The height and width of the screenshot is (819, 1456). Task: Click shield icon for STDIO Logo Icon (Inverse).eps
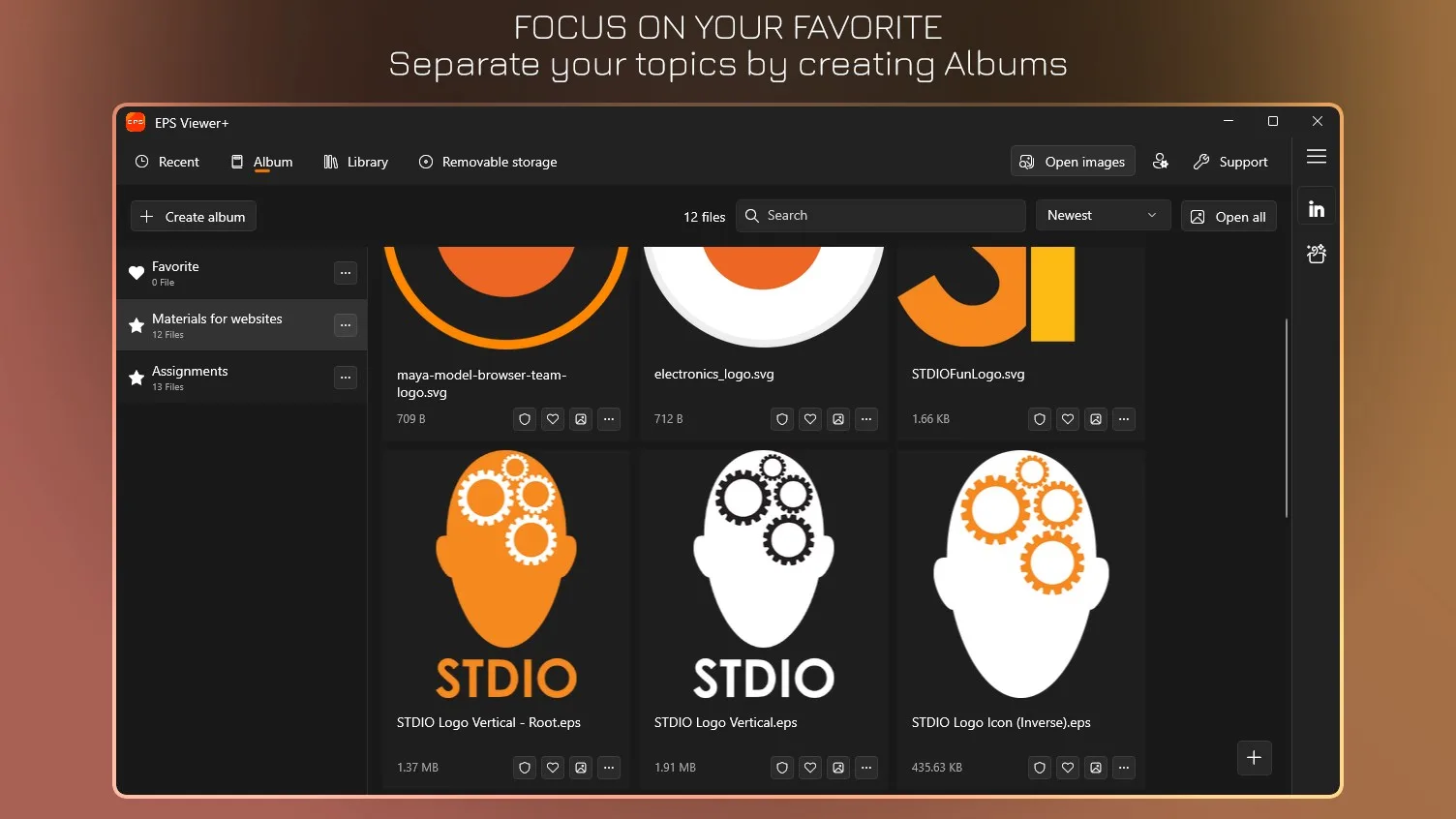[x=1040, y=768]
